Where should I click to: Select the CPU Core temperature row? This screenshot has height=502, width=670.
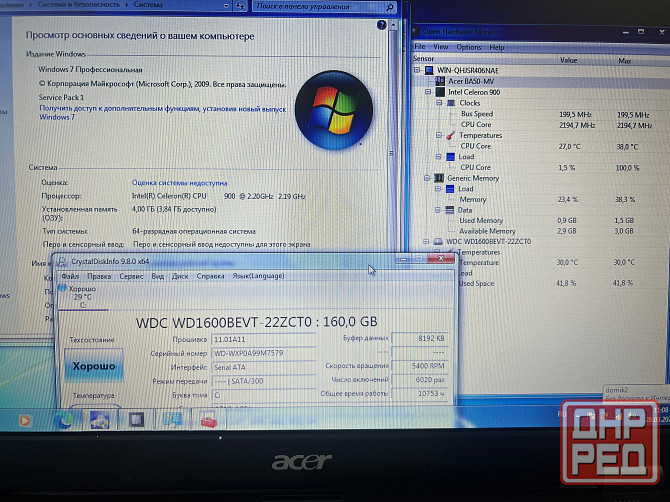coord(475,146)
